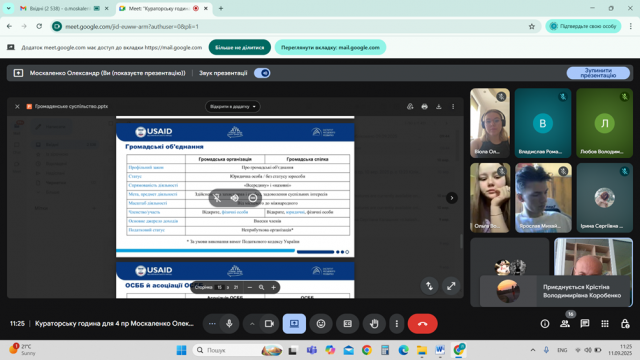Turn on captions in Meet toolbar
This screenshot has width=640, height=360.
pos(347,324)
